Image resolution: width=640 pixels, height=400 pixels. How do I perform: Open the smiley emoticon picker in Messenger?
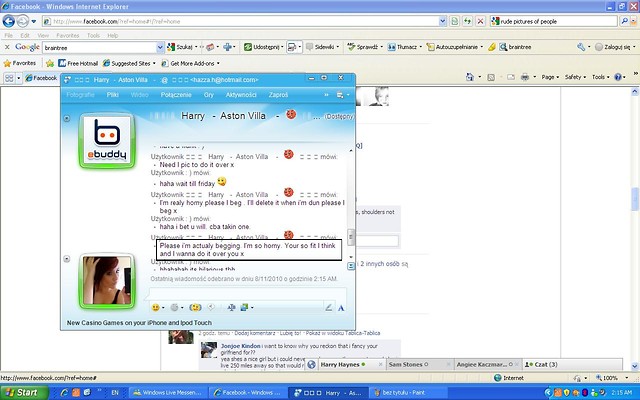point(156,307)
